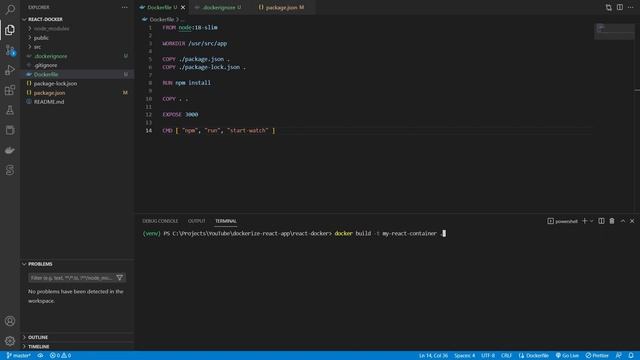Screen dimensions: 640x360
Task: Switch to the .dockerignore tab
Action: 219,7
